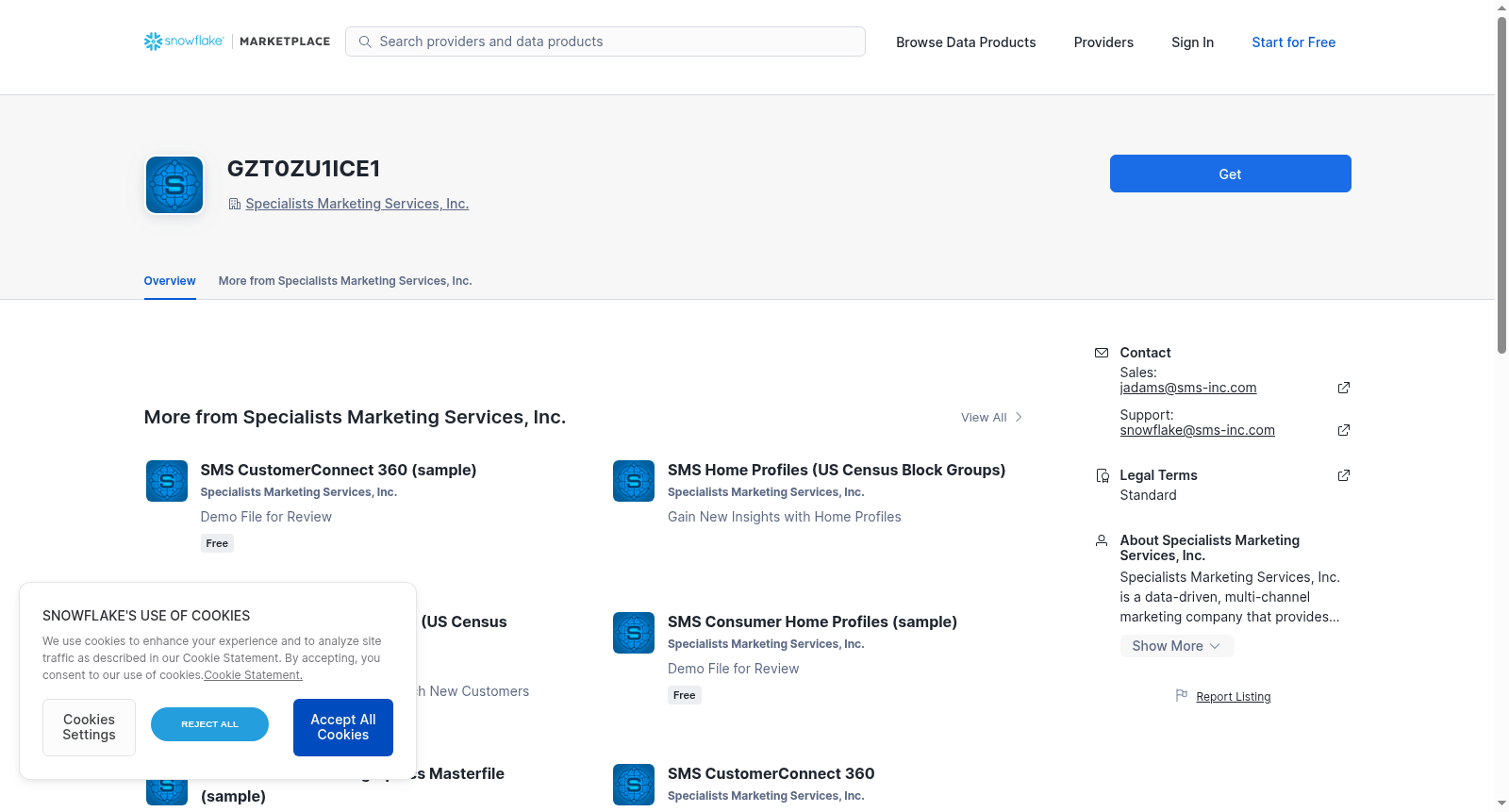Click the View All link
Image resolution: width=1509 pixels, height=812 pixels.
[984, 417]
